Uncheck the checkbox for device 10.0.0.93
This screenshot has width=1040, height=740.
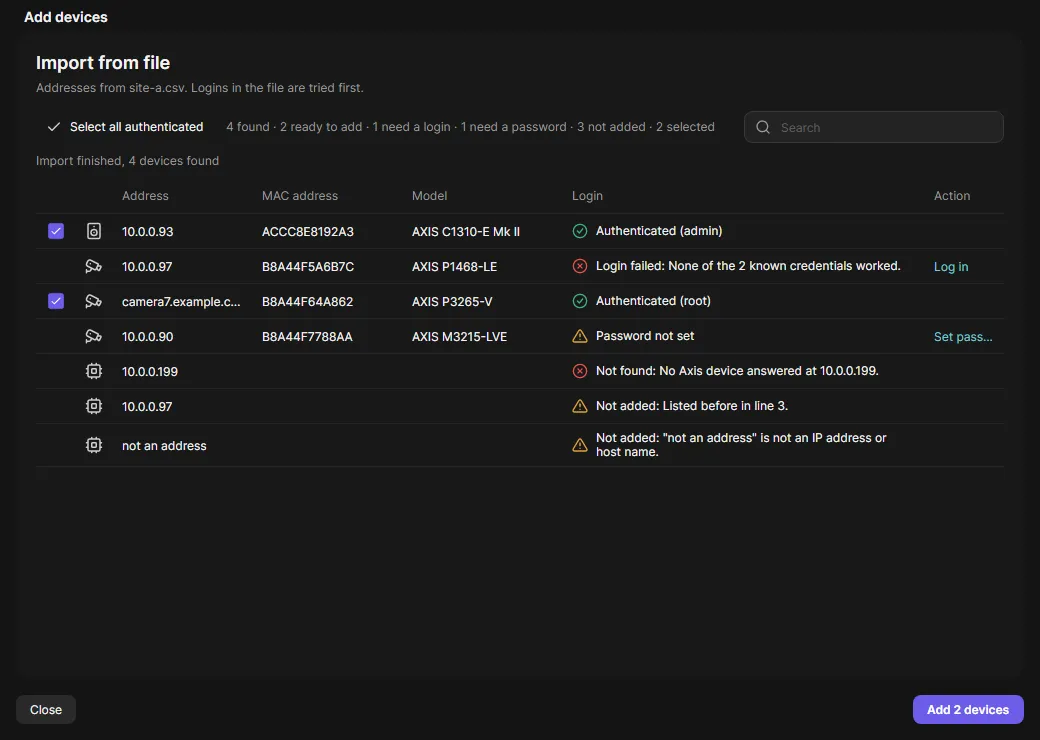click(x=56, y=231)
